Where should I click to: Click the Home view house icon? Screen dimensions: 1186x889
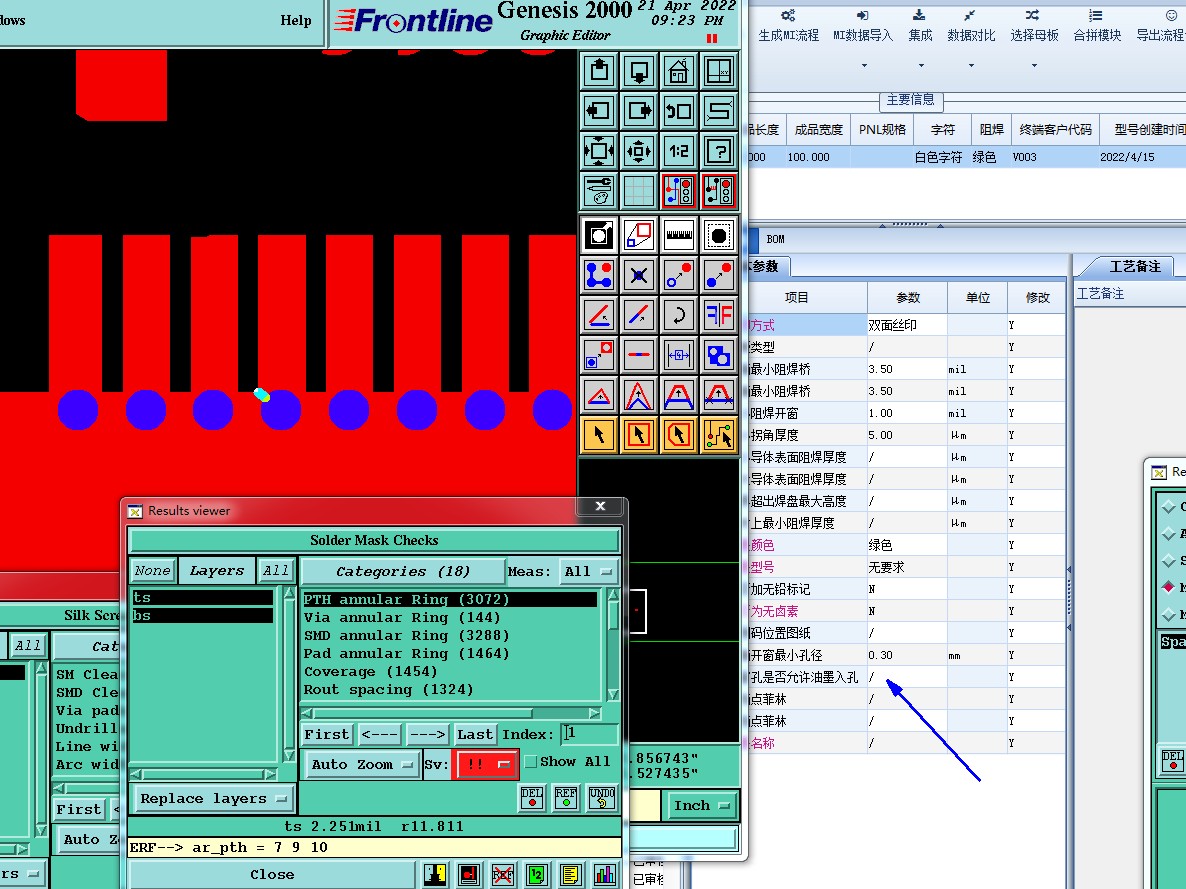click(678, 71)
